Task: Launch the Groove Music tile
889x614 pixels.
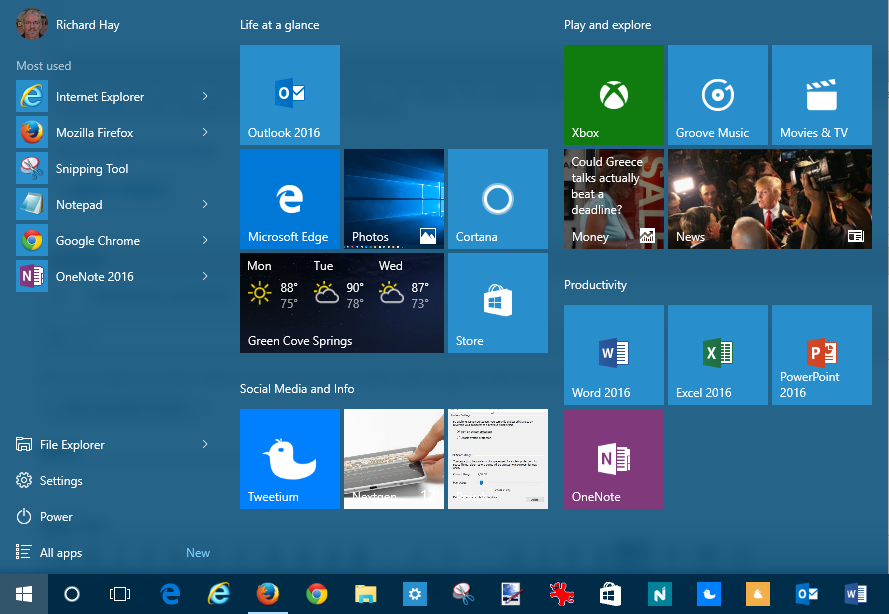Action: coord(717,95)
